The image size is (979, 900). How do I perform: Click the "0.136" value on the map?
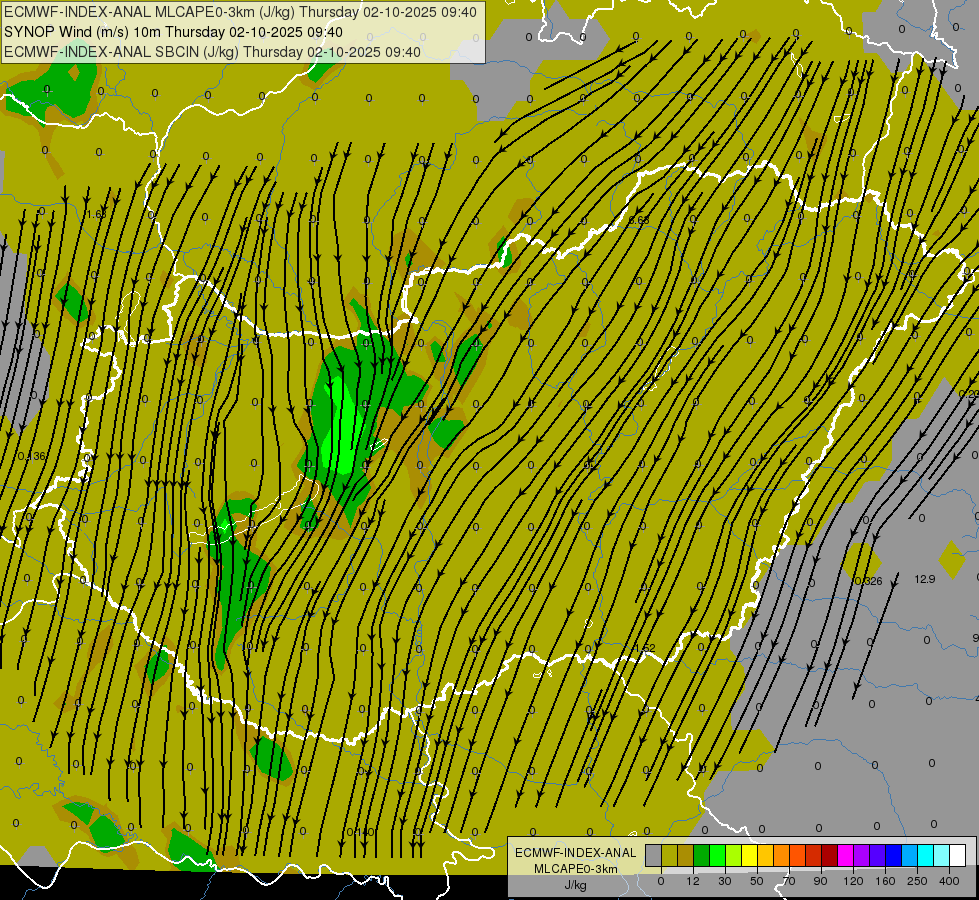32,456
